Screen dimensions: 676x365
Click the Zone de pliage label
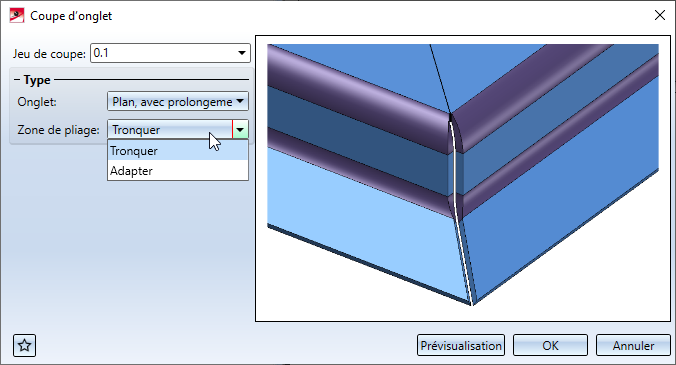tap(58, 130)
